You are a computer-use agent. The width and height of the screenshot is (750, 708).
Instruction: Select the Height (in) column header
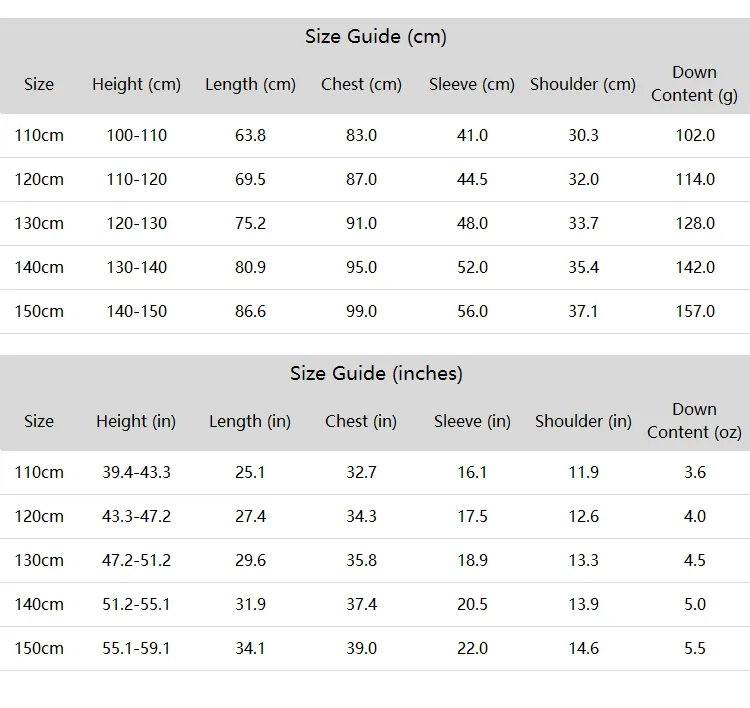[136, 421]
